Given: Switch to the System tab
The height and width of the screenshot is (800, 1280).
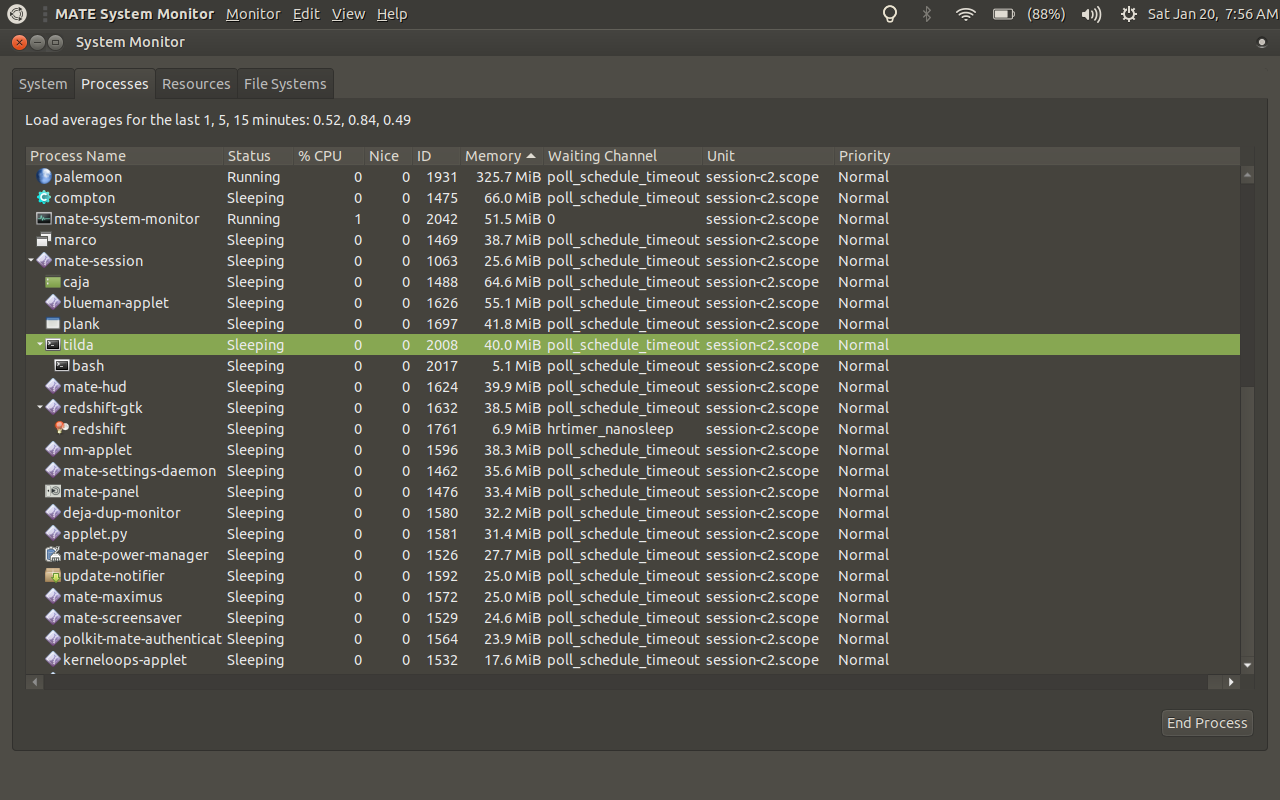Looking at the screenshot, I should 43,84.
